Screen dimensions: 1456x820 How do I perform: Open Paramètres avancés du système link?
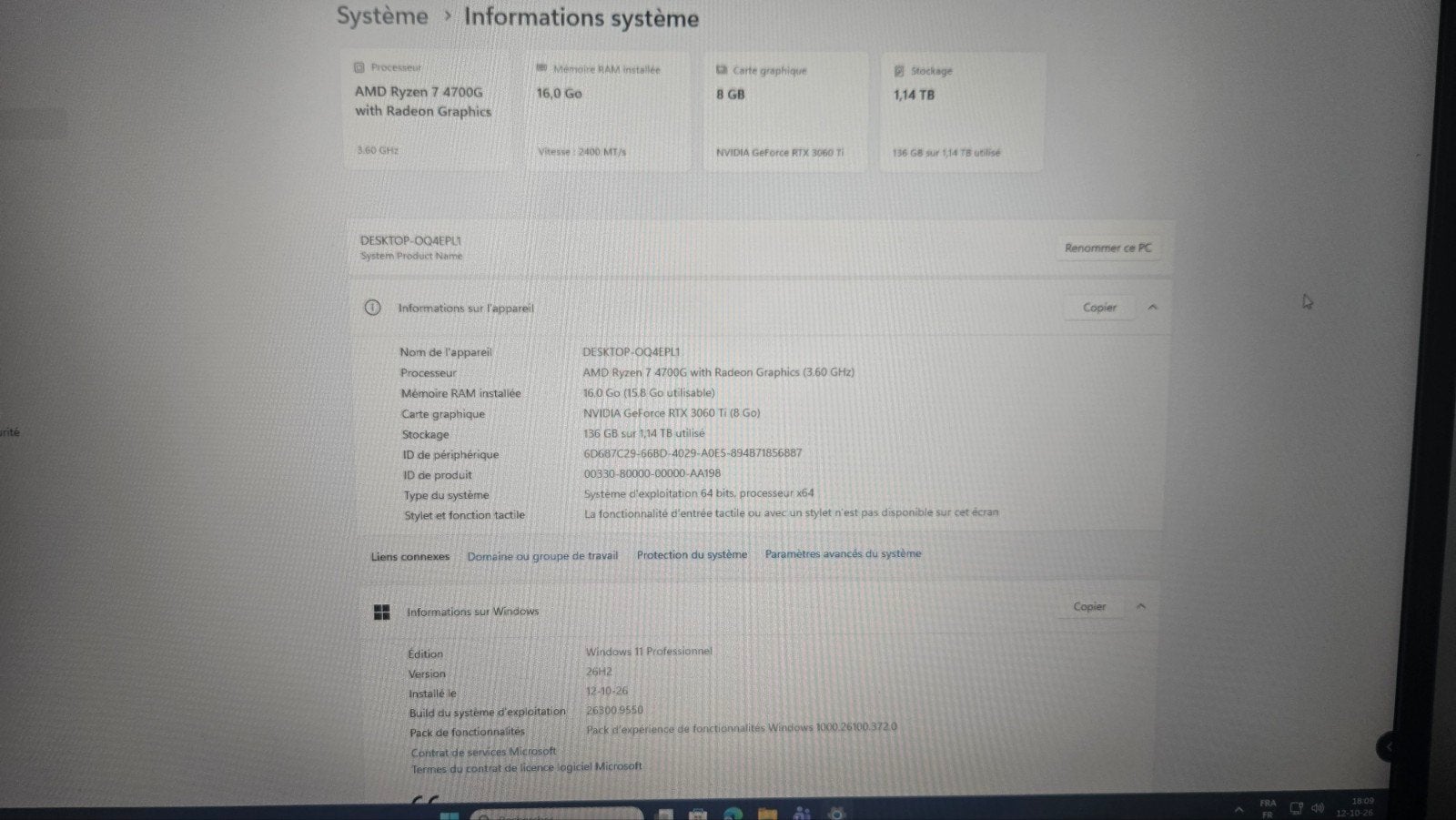click(843, 553)
